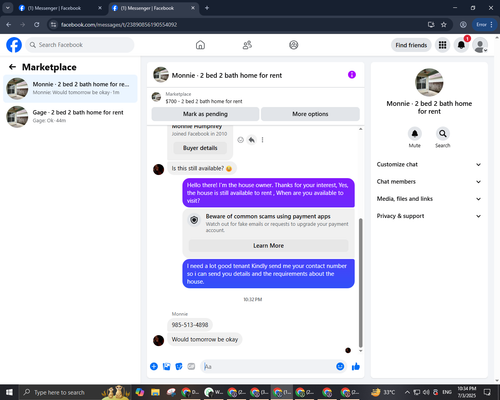Click the phone number message 985-513-4898
The image size is (500, 400).
[x=190, y=325]
